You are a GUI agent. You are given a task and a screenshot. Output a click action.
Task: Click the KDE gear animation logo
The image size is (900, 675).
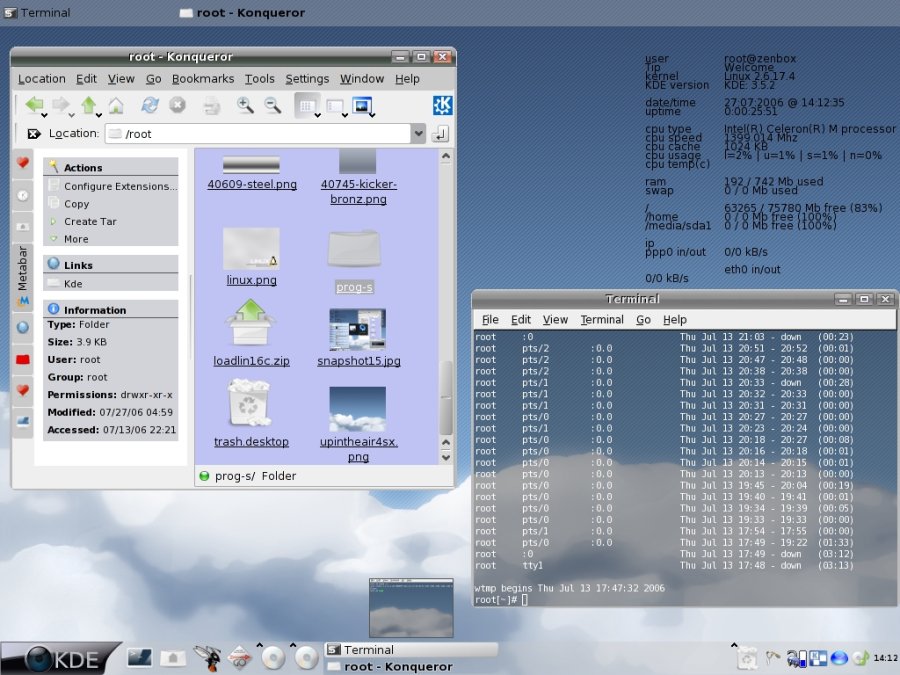443,105
